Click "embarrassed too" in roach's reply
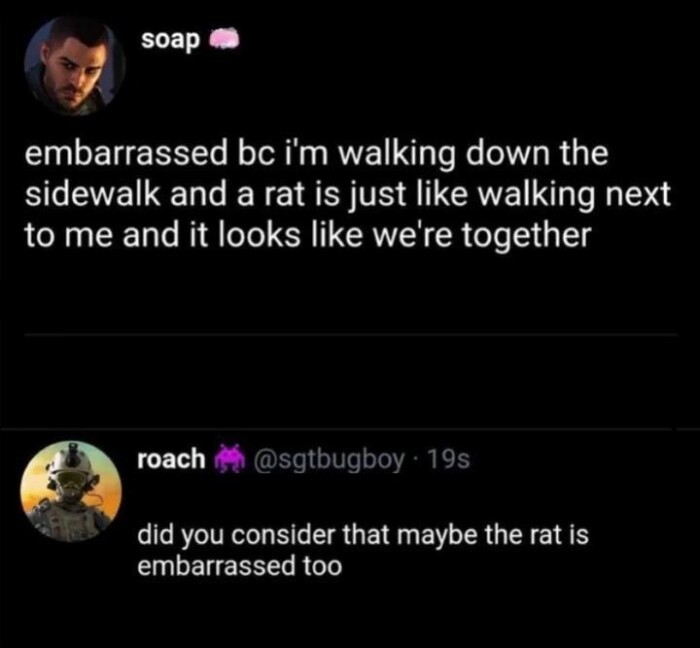The width and height of the screenshot is (700, 648). click(240, 565)
